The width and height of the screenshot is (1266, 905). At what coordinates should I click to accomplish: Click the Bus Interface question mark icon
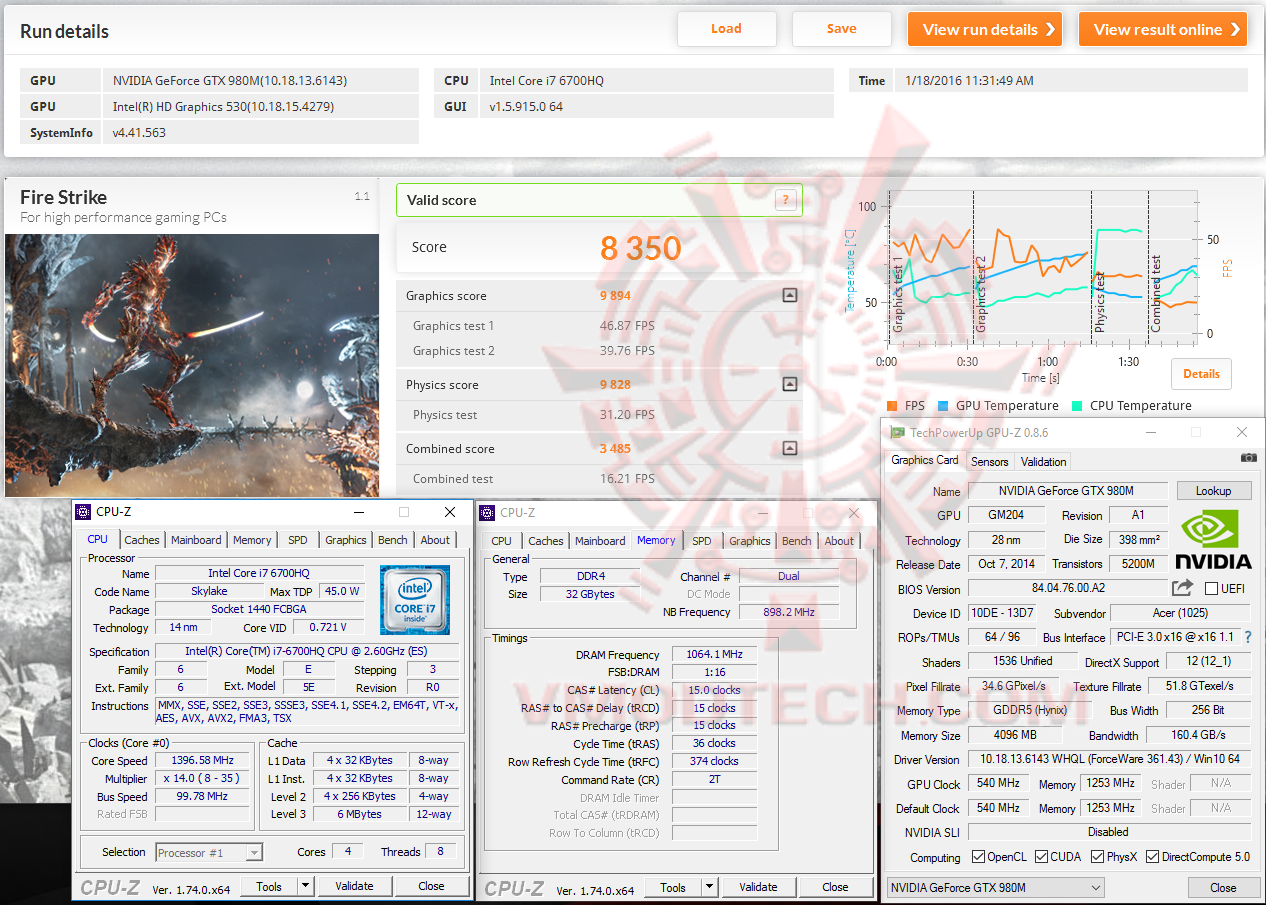coord(1247,637)
